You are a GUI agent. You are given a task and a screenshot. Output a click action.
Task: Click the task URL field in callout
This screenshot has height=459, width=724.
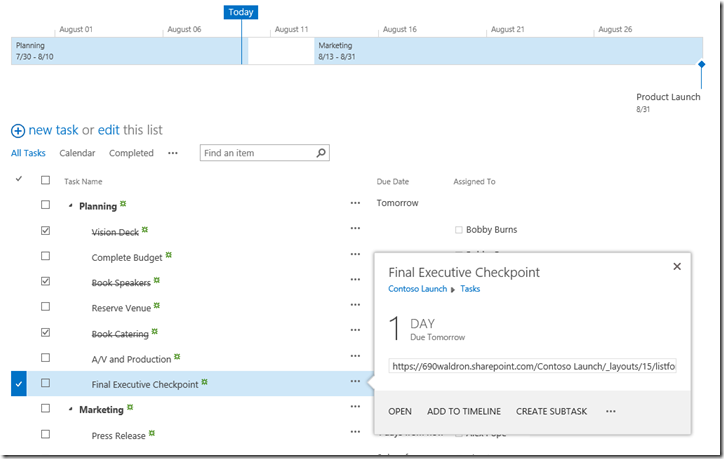click(x=533, y=366)
